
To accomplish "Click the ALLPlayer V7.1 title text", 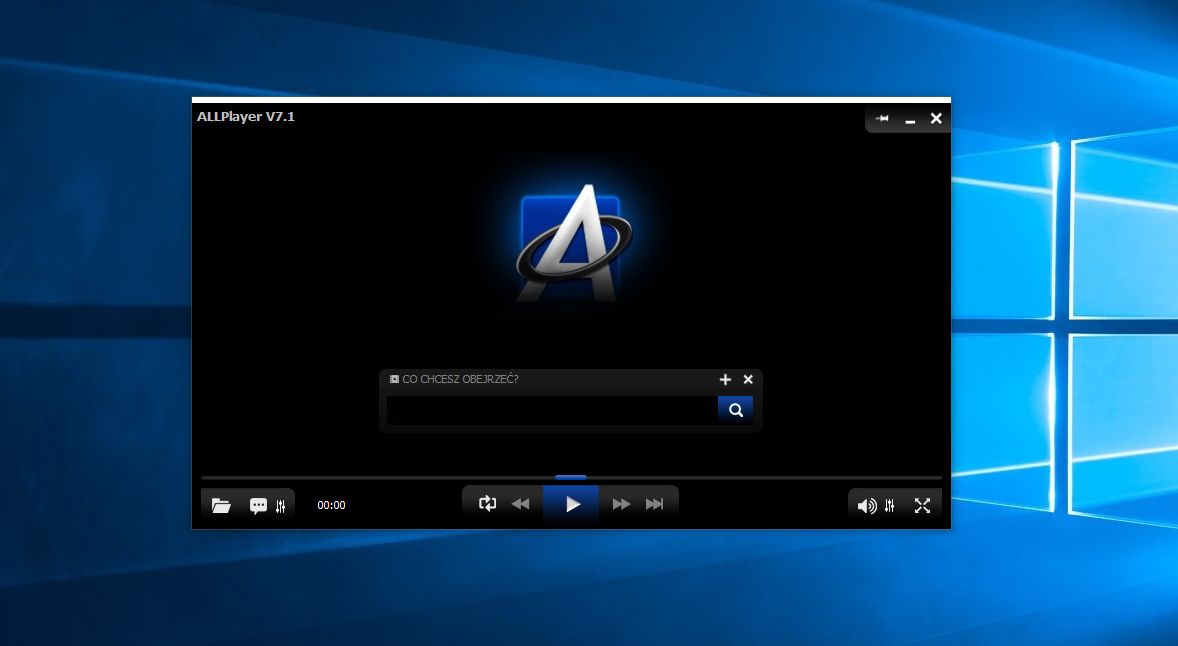I will click(246, 116).
